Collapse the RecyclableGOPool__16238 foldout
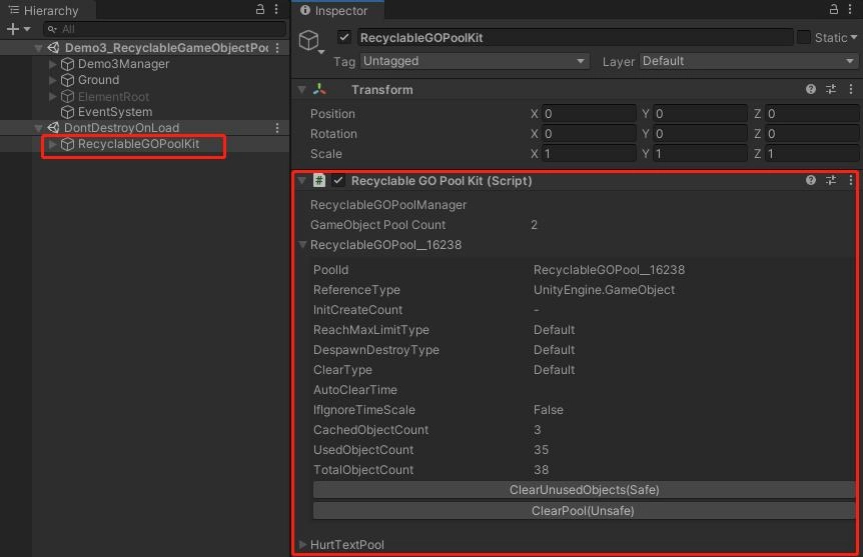863x557 pixels. pyautogui.click(x=302, y=244)
